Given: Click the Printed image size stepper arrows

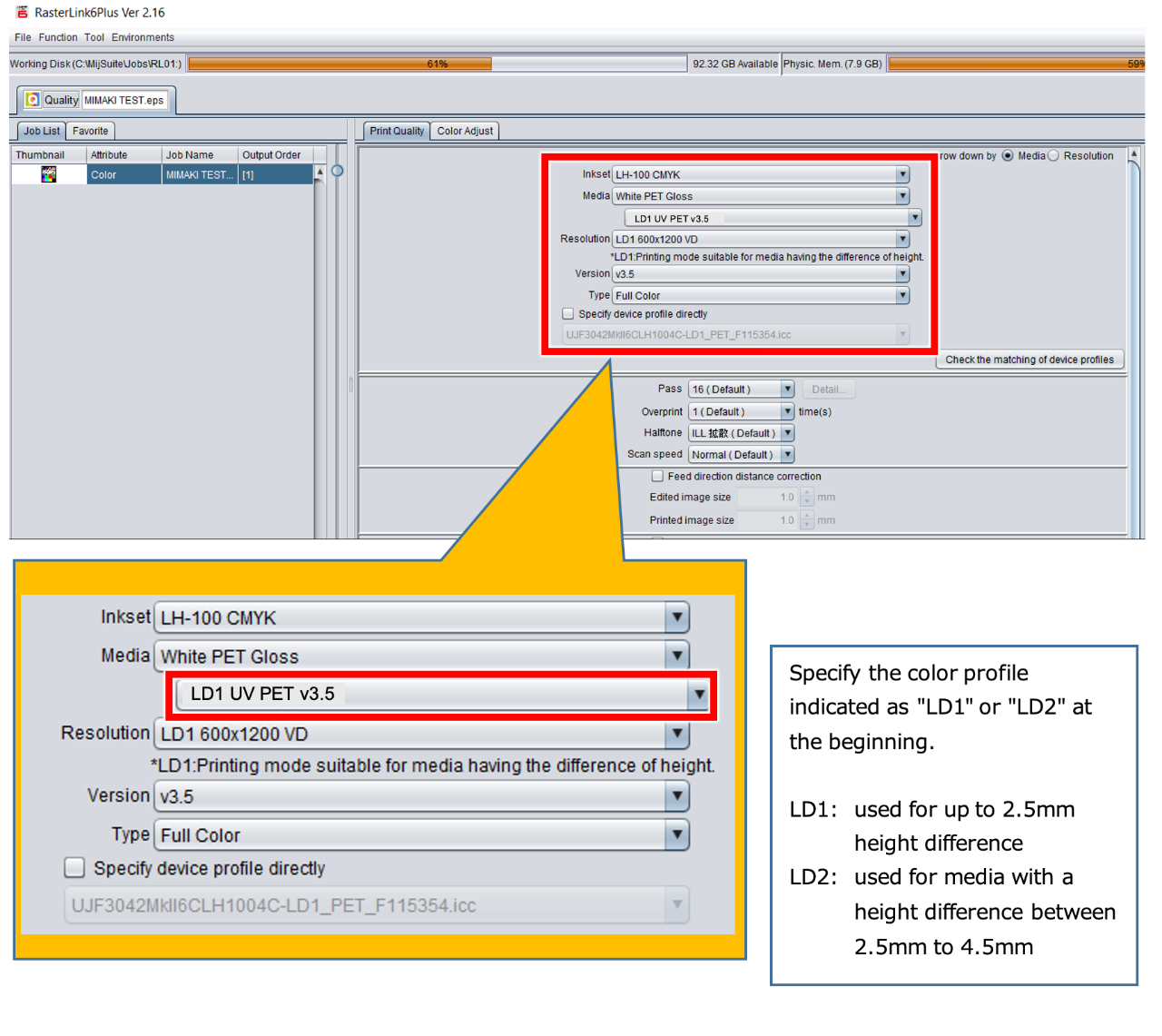Looking at the screenshot, I should [x=807, y=520].
